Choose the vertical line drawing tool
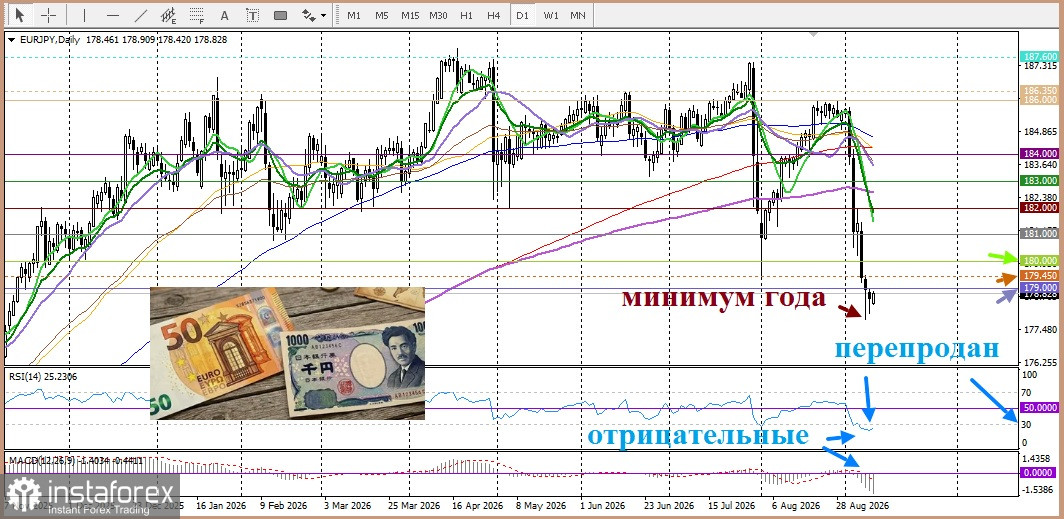This screenshot has height=519, width=1064. coord(84,14)
